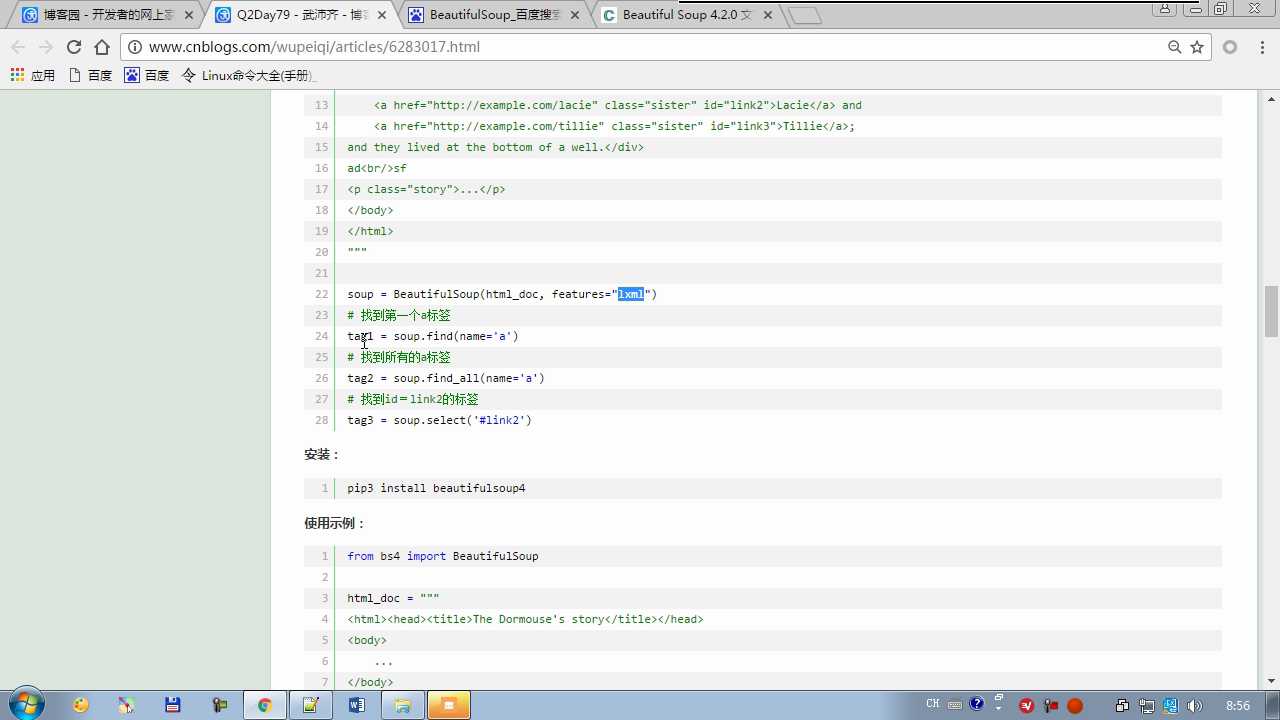
Task: Click the highlighted 'lxml' text
Action: click(631, 294)
